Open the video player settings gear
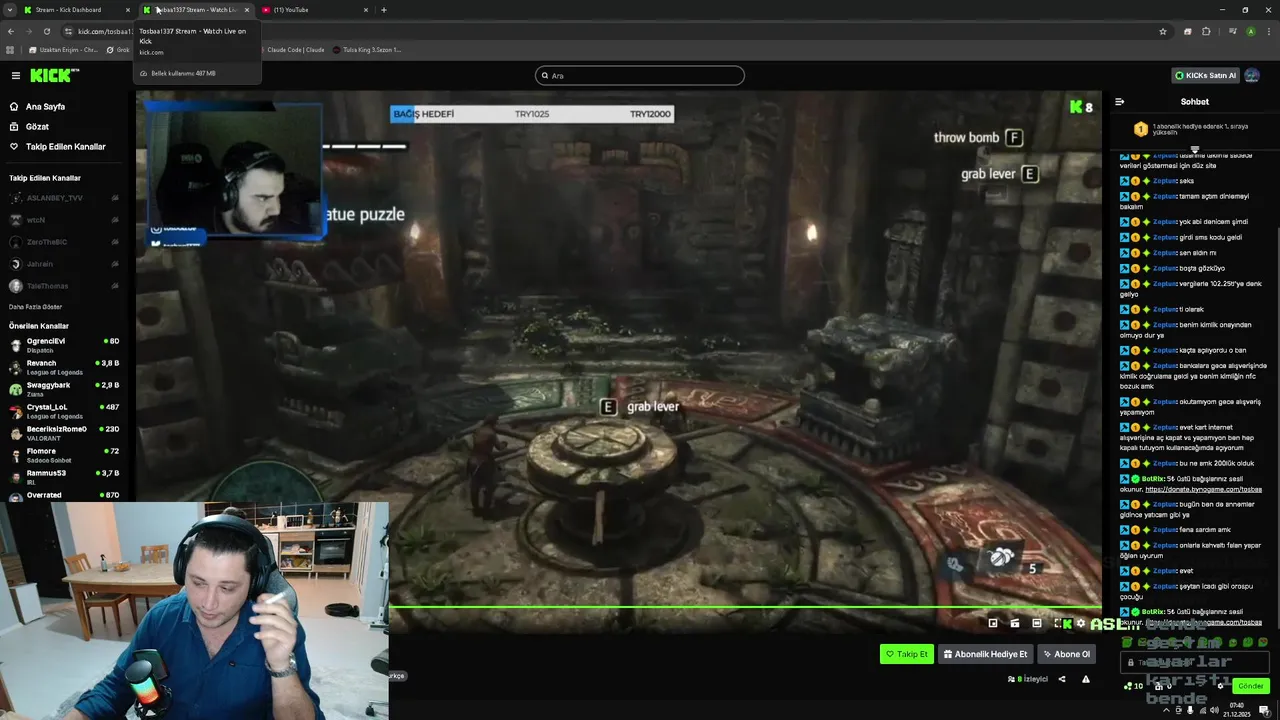The width and height of the screenshot is (1280, 720). (1080, 623)
